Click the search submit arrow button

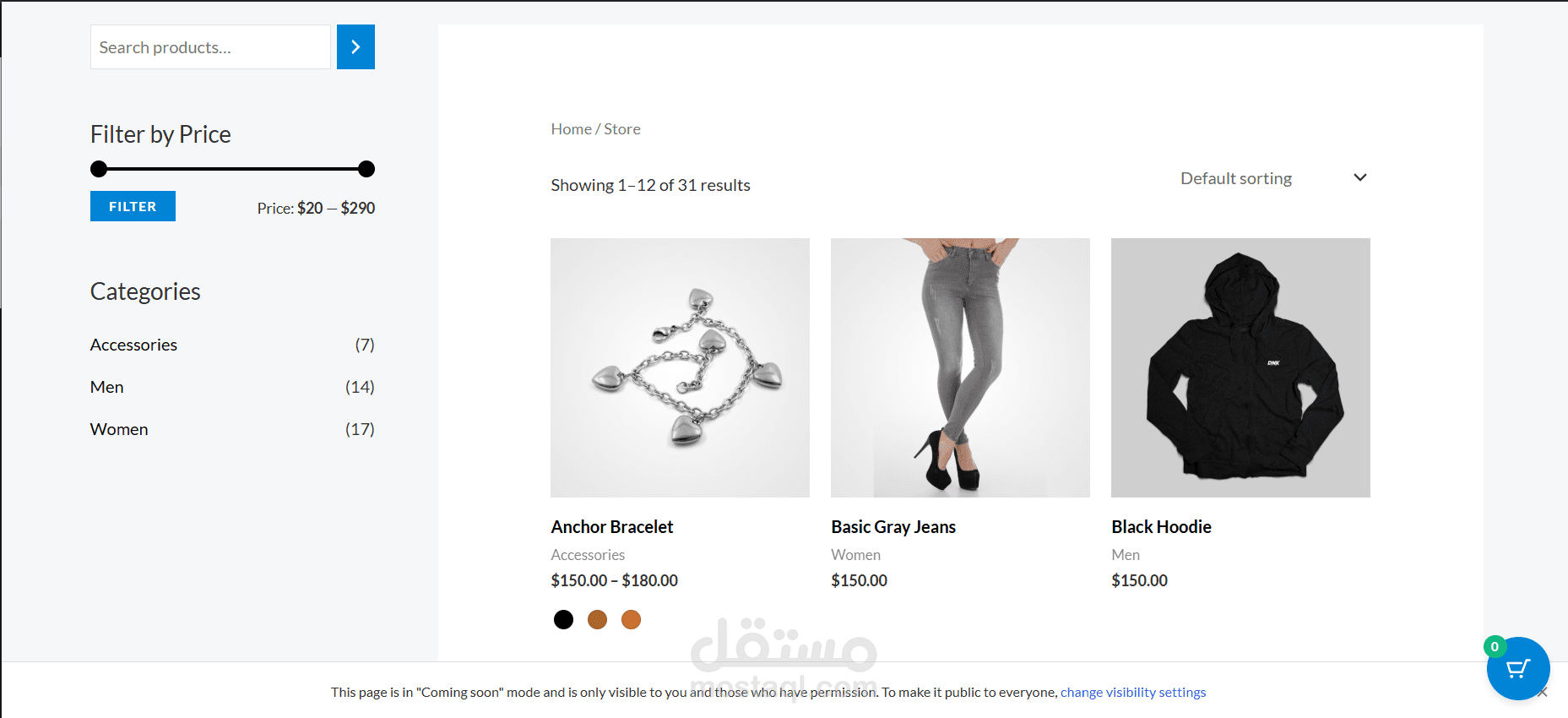(355, 47)
